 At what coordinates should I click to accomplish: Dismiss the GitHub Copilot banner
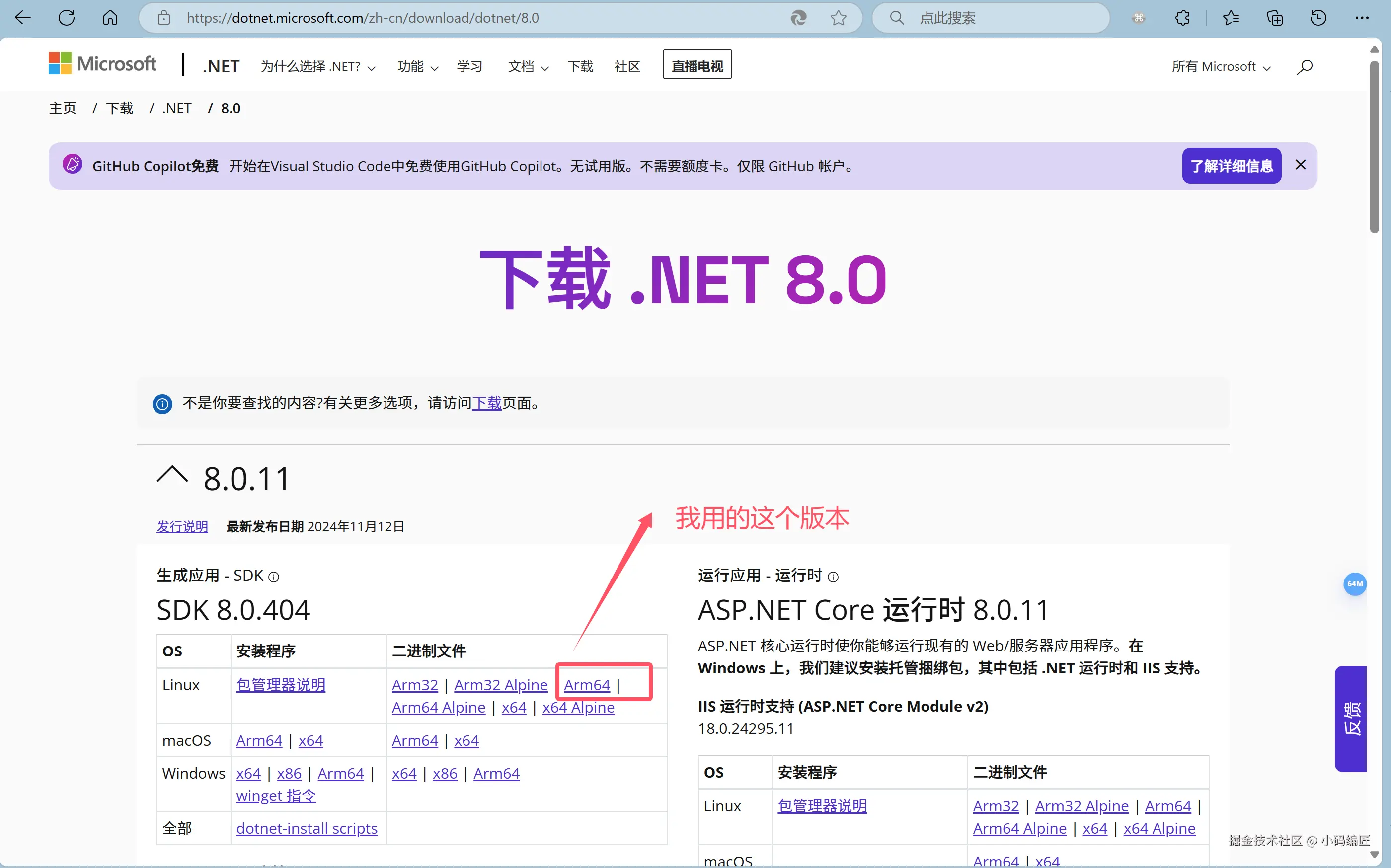point(1301,165)
